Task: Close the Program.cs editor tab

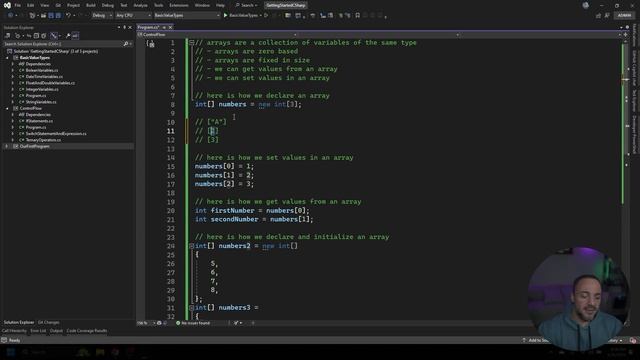Action: pos(171,27)
